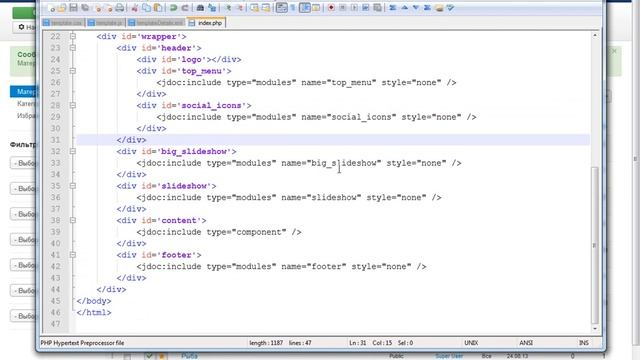This screenshot has height=360, width=640.
Task: Click the Zoom Out toolbar icon
Action: coord(240,8)
